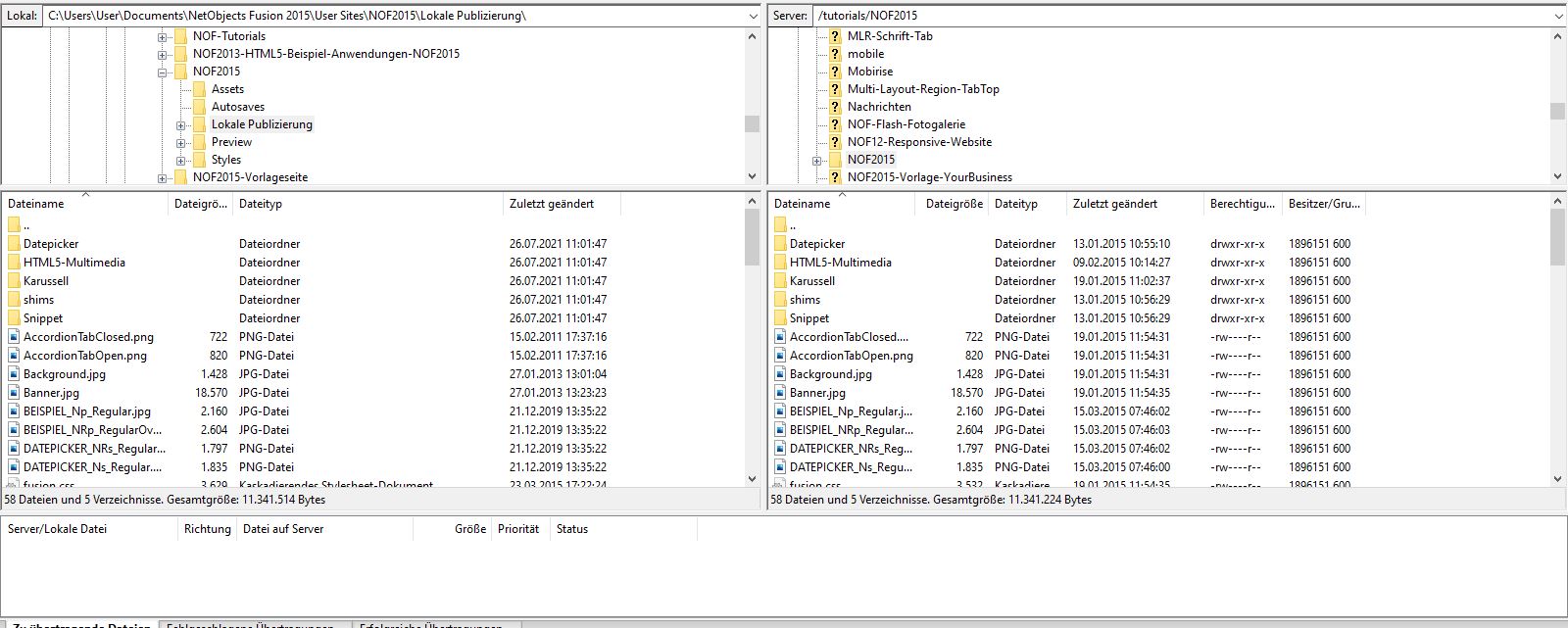Click AccordionTabOpen.png file icon in server list
The image size is (1568, 628).
click(x=780, y=356)
